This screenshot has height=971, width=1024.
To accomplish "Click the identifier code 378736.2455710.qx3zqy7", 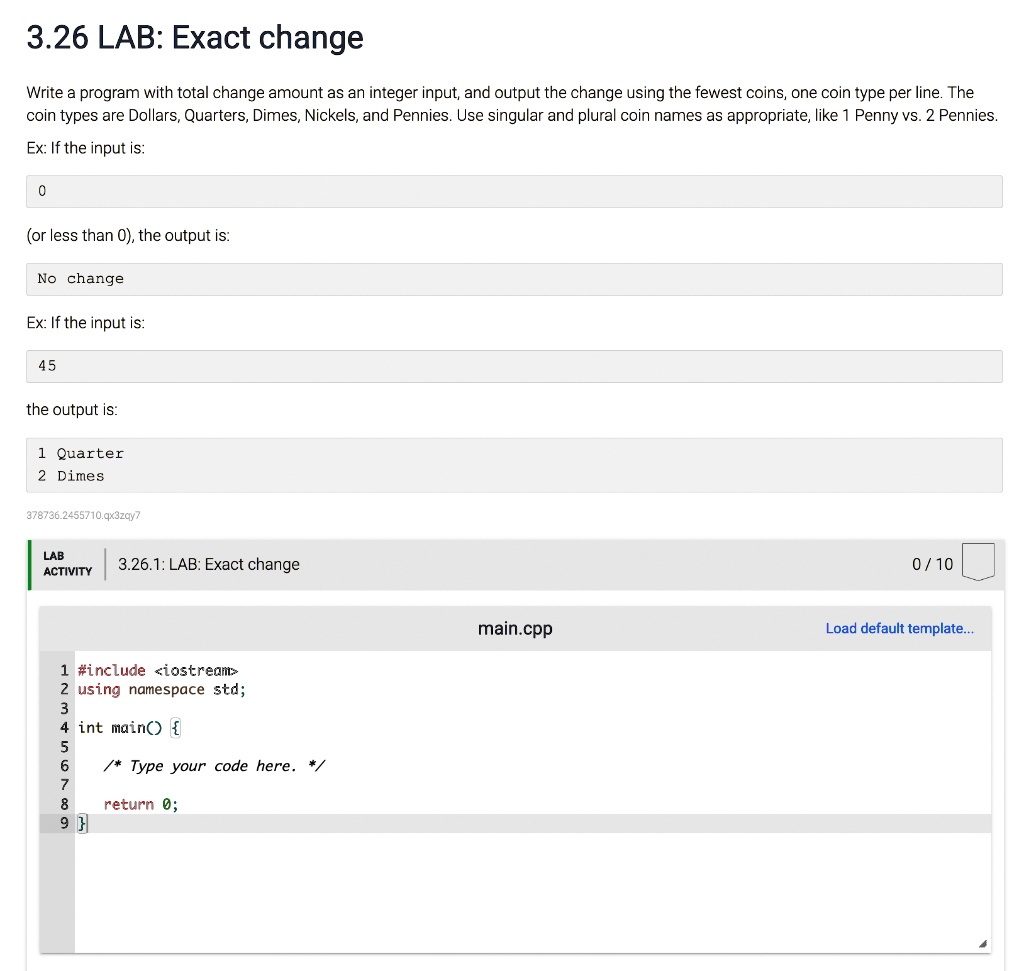I will [83, 515].
